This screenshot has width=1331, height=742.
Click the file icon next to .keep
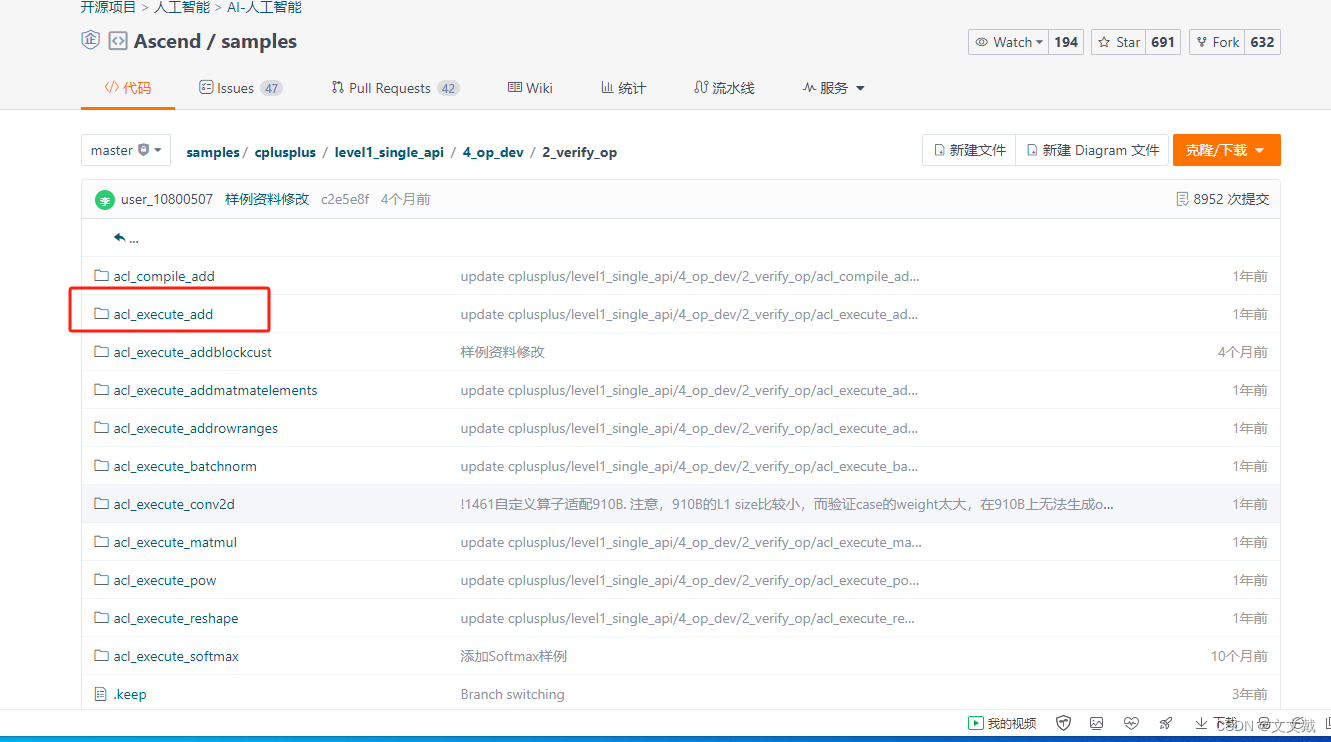click(x=100, y=694)
